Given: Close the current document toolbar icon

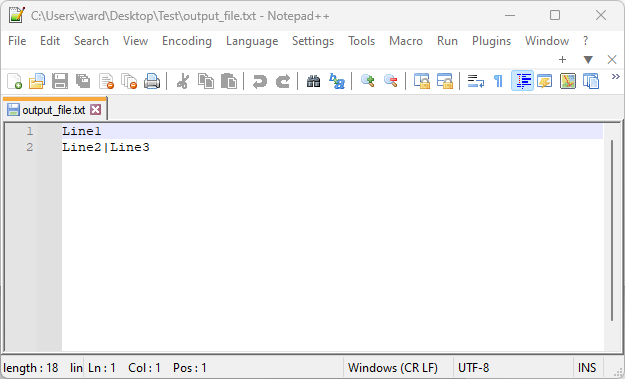Looking at the screenshot, I should click(x=106, y=81).
